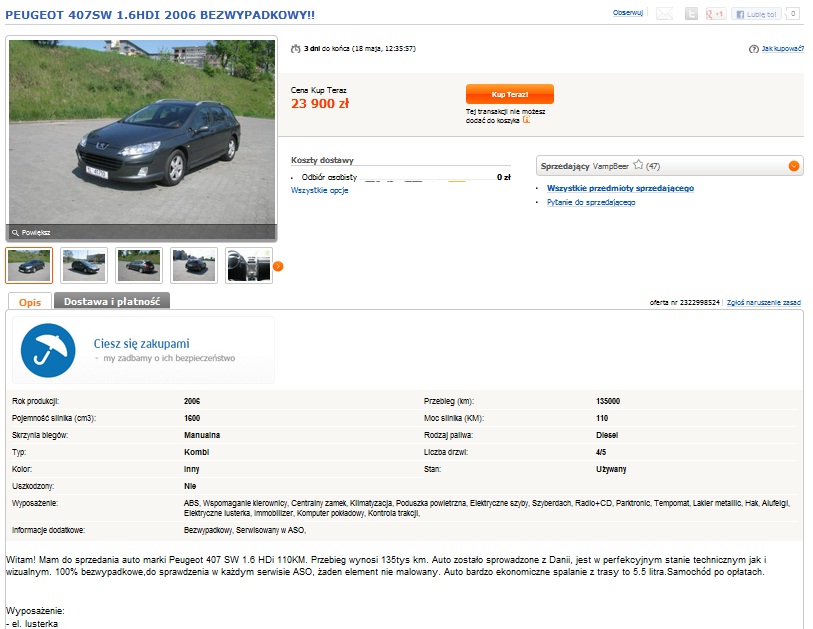
Task: Open Wszystkie opcje delivery link
Action: 319,190
